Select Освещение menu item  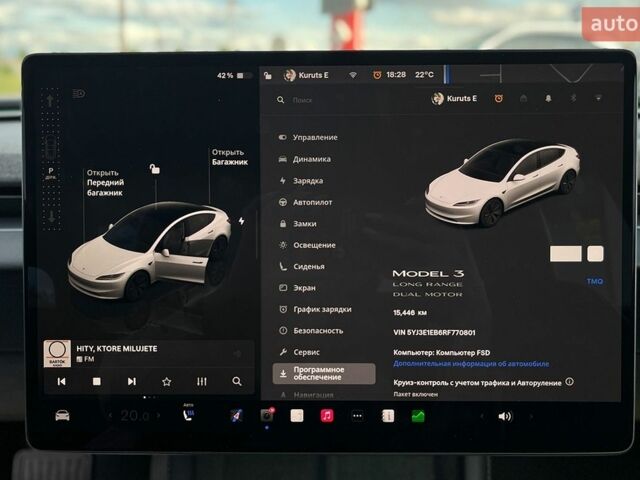click(307, 245)
